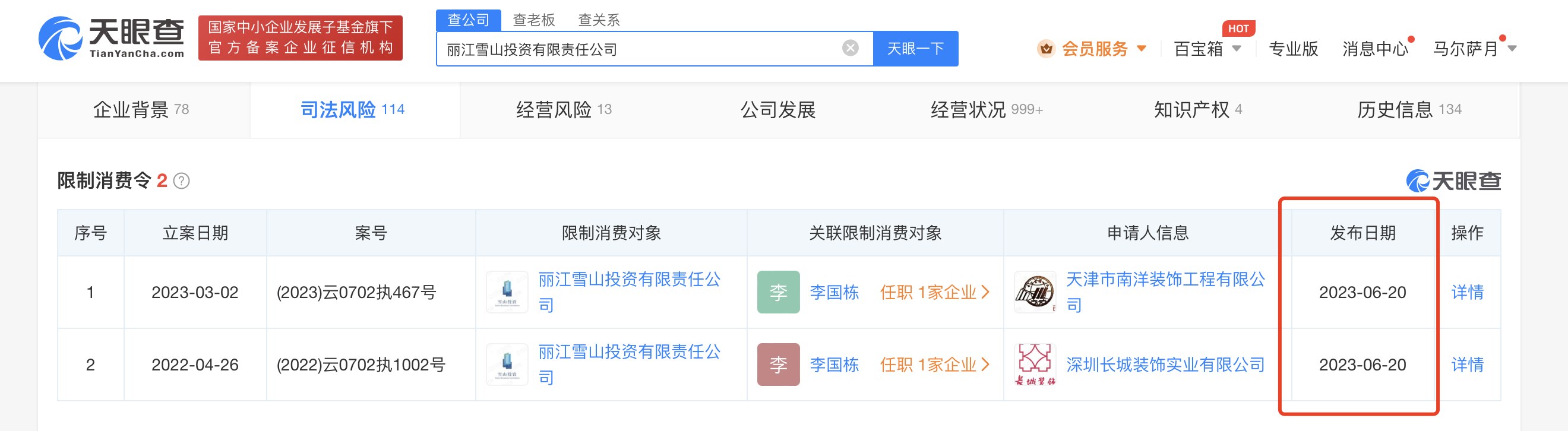Click the 限制消费令 section heading

pyautogui.click(x=104, y=181)
